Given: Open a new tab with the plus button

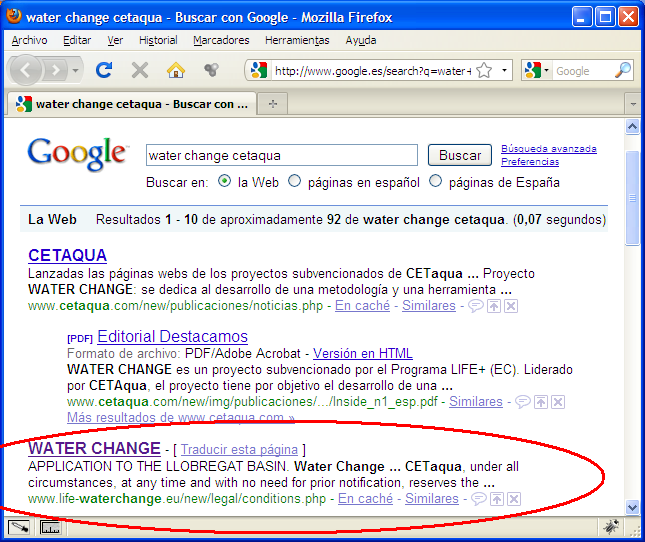Looking at the screenshot, I should (273, 104).
